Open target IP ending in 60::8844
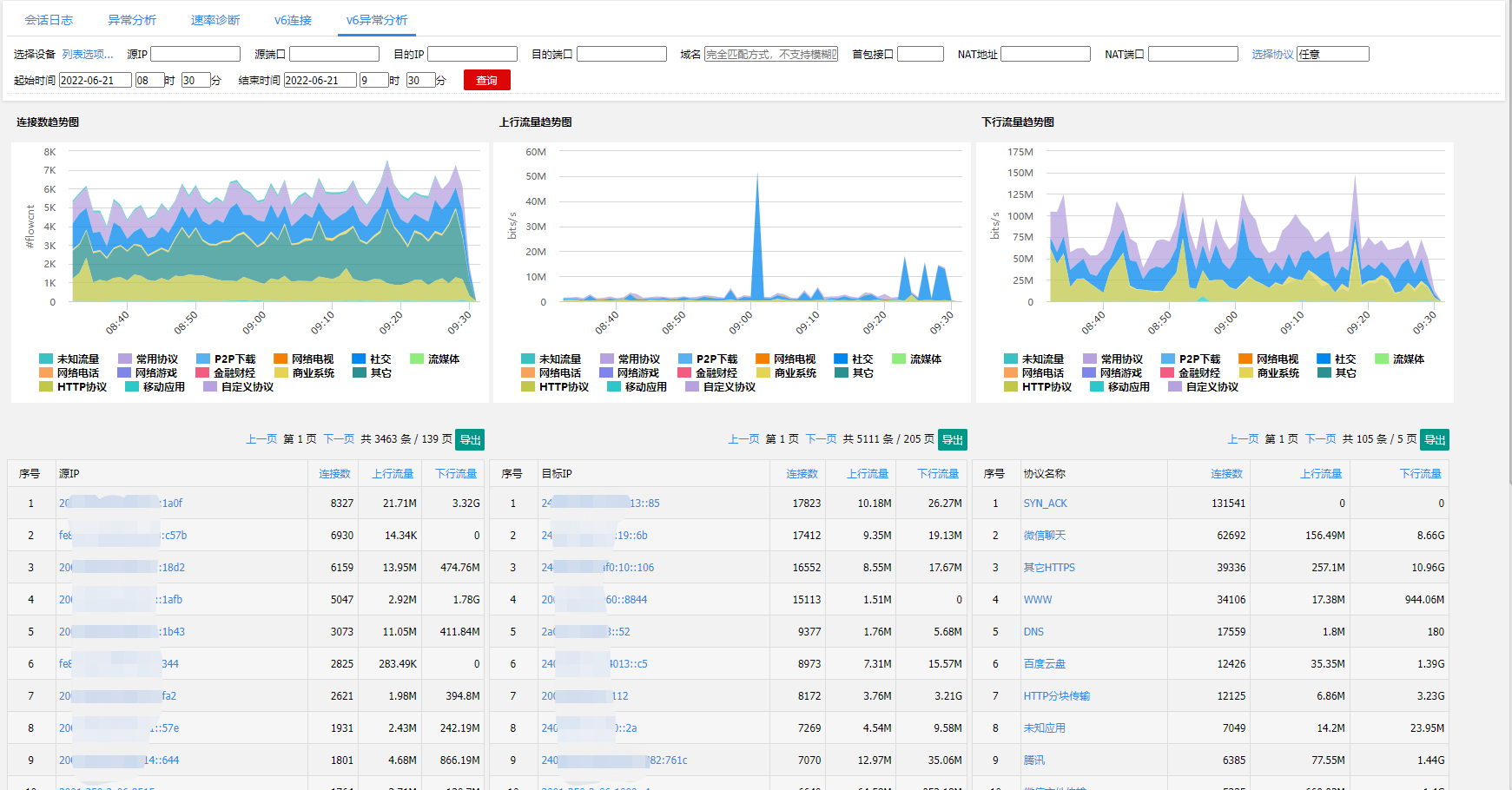Image resolution: width=1512 pixels, height=790 pixels. coord(594,599)
